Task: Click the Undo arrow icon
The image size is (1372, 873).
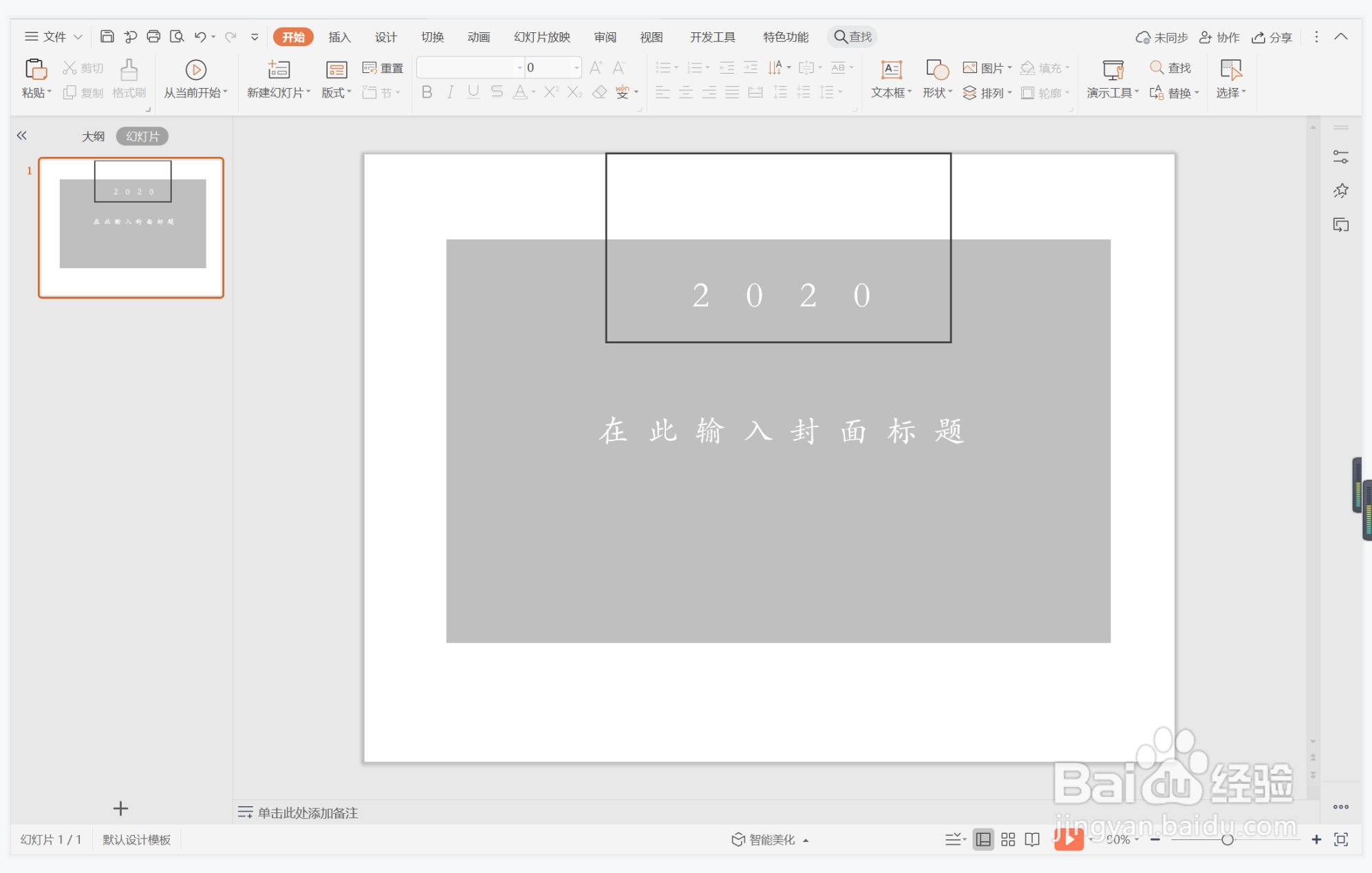Action: pos(200,36)
